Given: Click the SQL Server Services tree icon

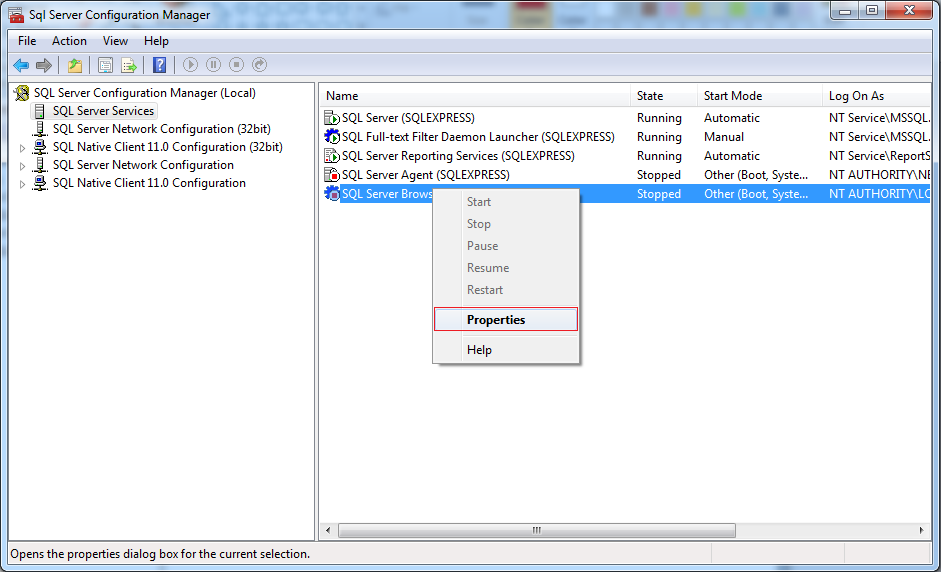Looking at the screenshot, I should click(x=40, y=111).
